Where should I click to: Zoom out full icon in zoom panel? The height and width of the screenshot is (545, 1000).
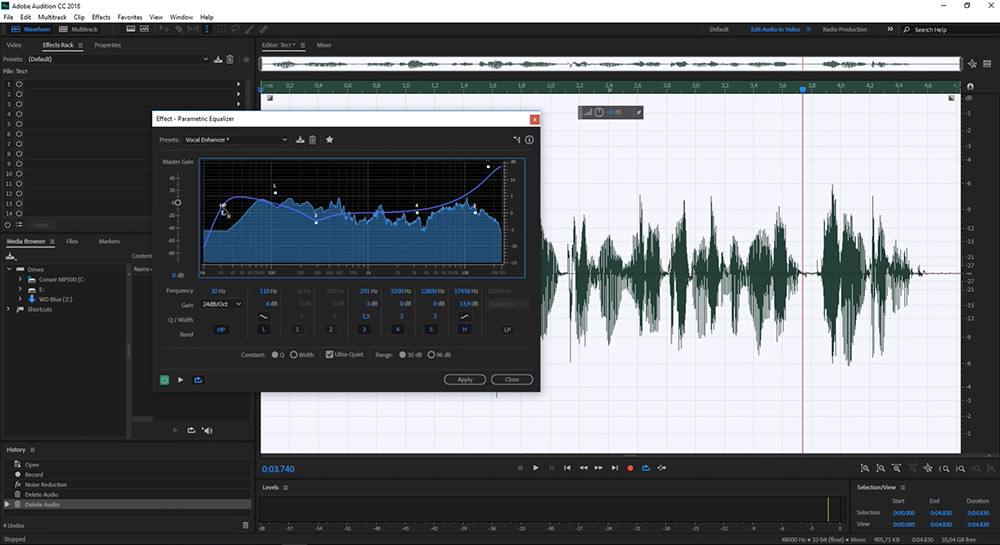click(x=928, y=468)
